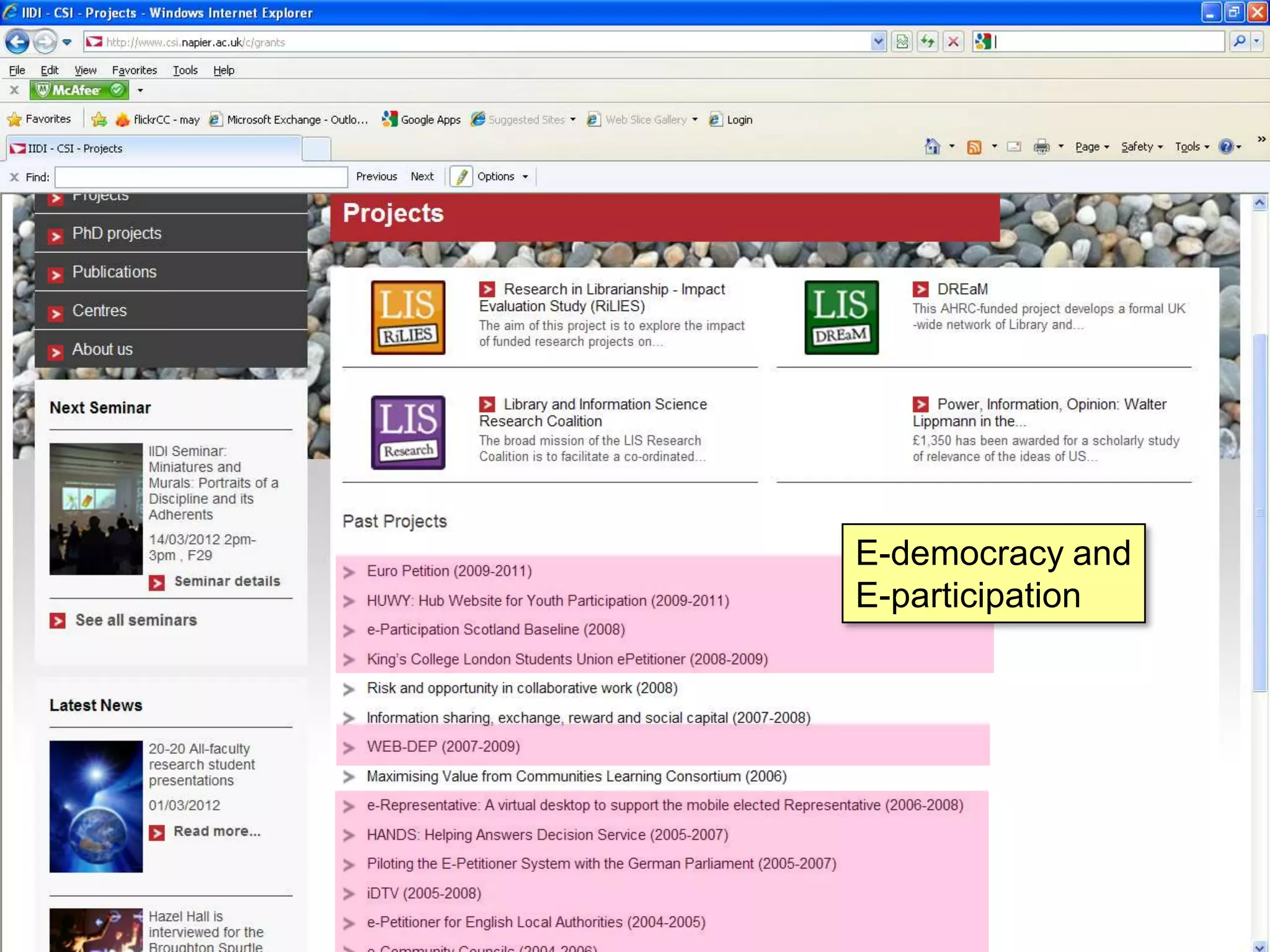Click Previous in Find bar

pyautogui.click(x=376, y=177)
